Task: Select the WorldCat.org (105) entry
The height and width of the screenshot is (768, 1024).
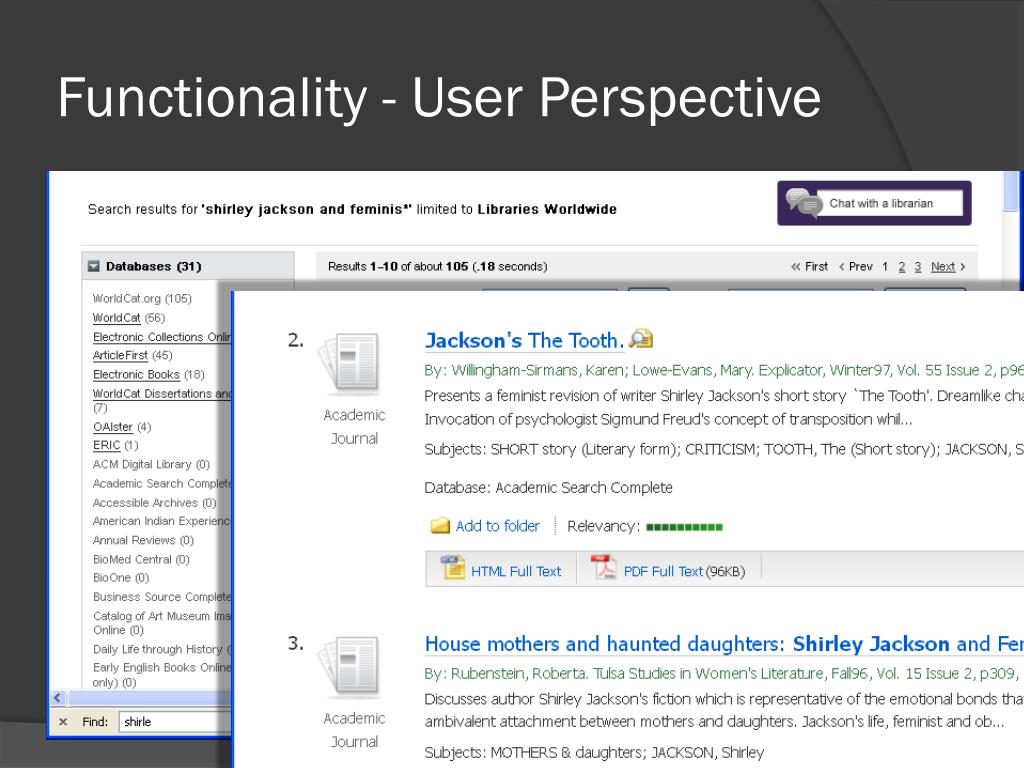Action: click(x=142, y=298)
